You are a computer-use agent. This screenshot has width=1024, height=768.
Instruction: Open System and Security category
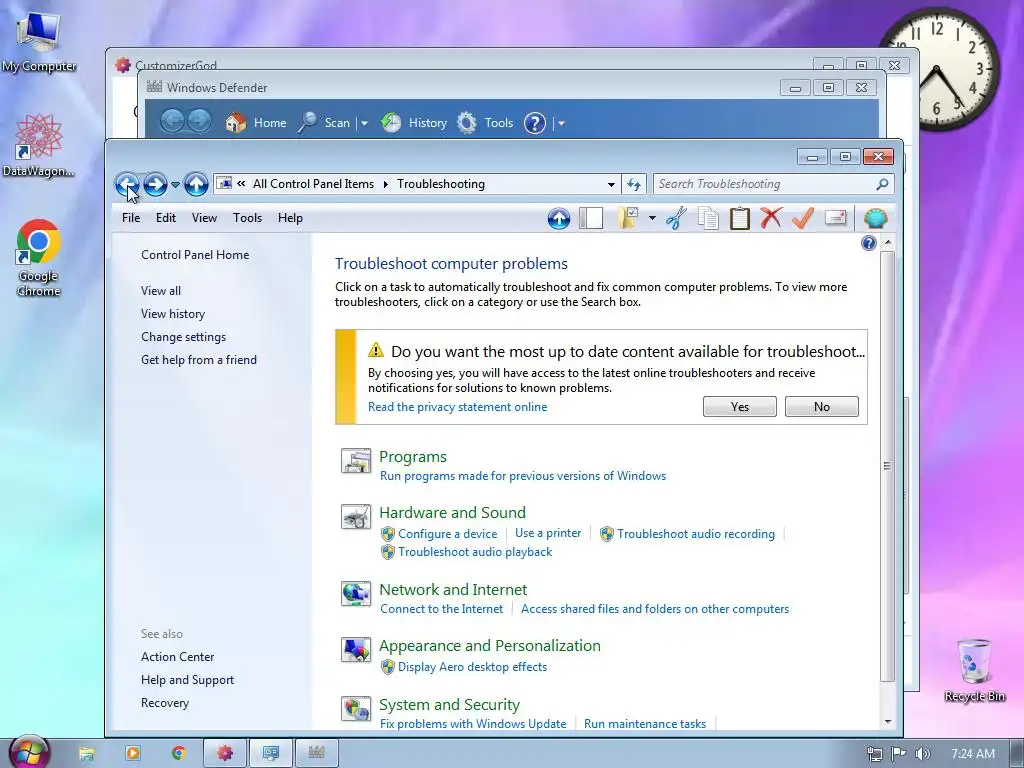[x=449, y=705]
